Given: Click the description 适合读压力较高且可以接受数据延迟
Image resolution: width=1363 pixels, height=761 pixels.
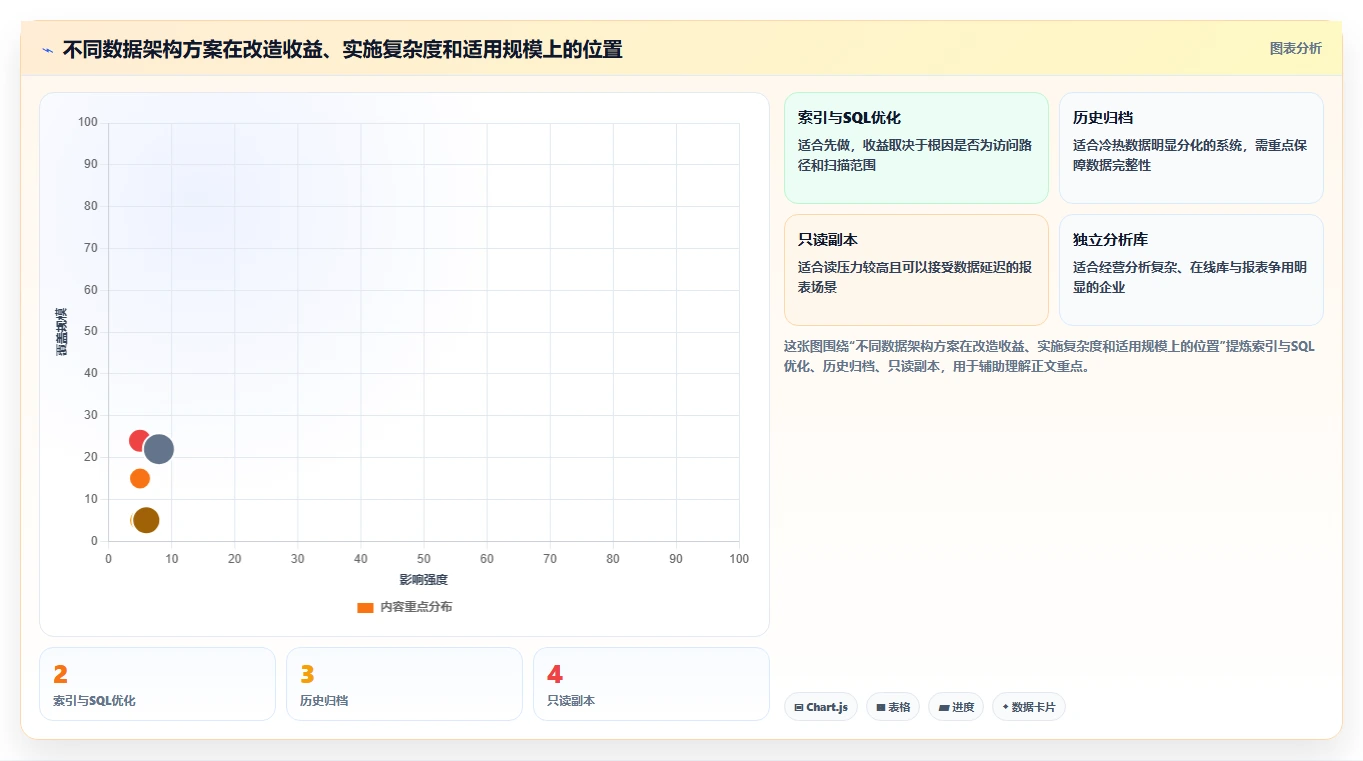Looking at the screenshot, I should 916,277.
